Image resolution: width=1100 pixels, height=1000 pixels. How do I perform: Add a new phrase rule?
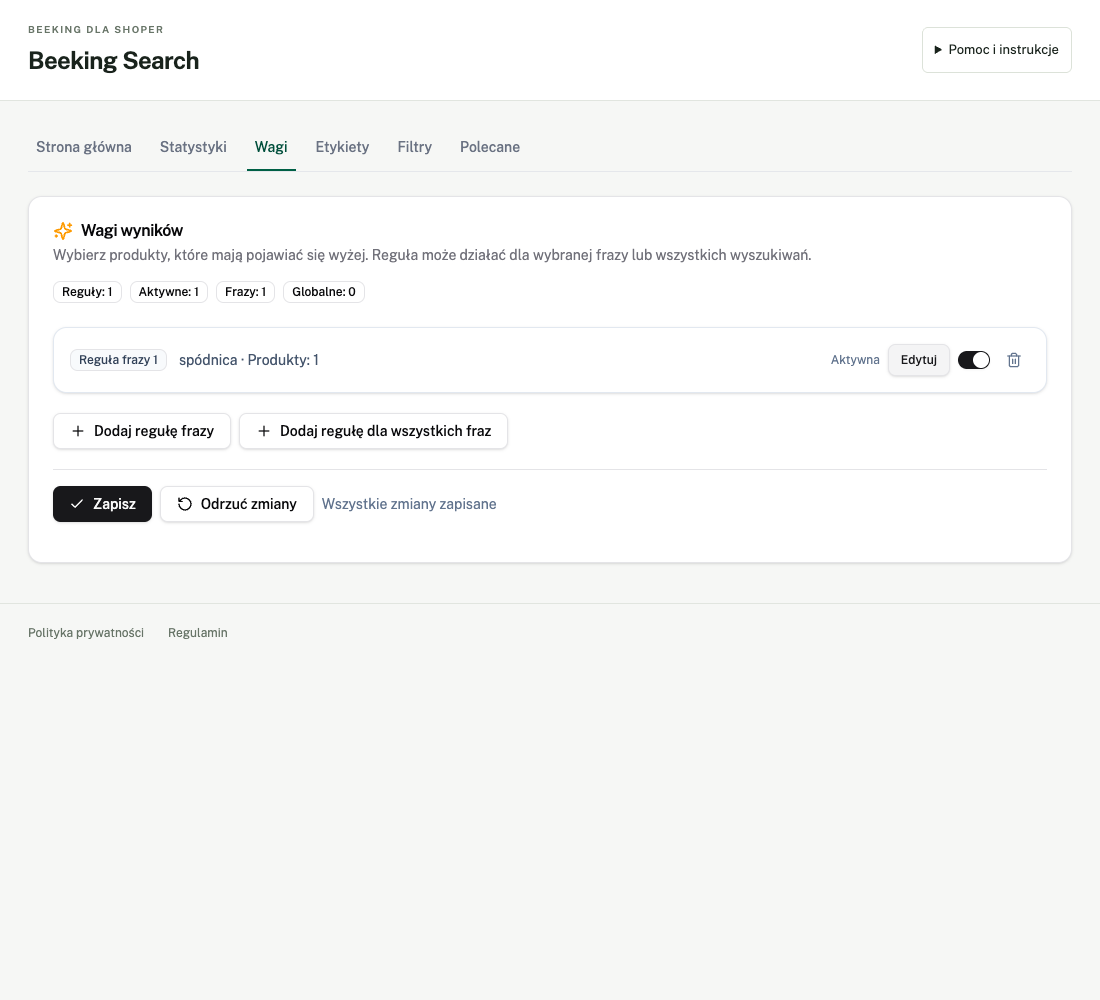142,431
